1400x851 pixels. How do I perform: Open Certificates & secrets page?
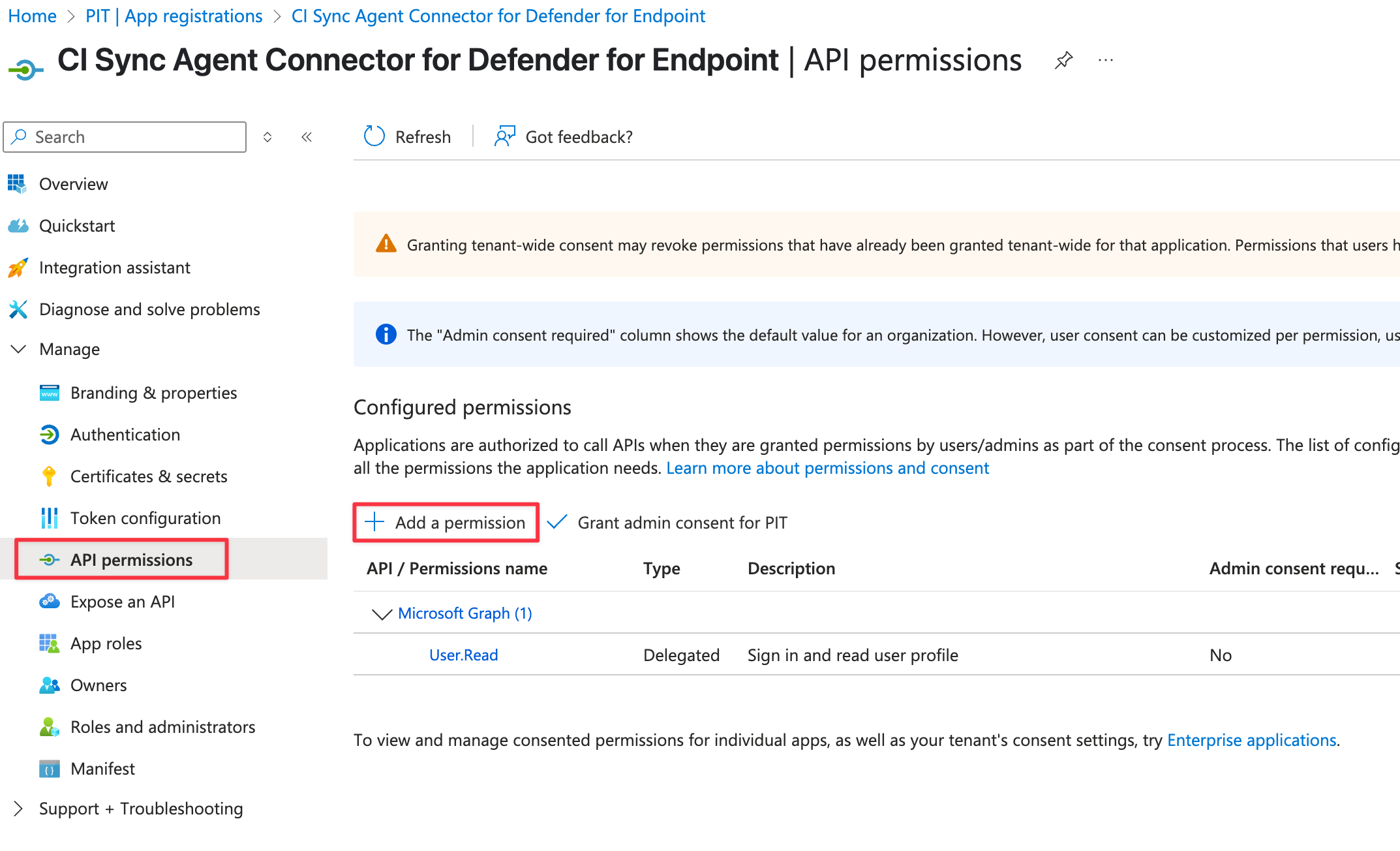pos(149,476)
